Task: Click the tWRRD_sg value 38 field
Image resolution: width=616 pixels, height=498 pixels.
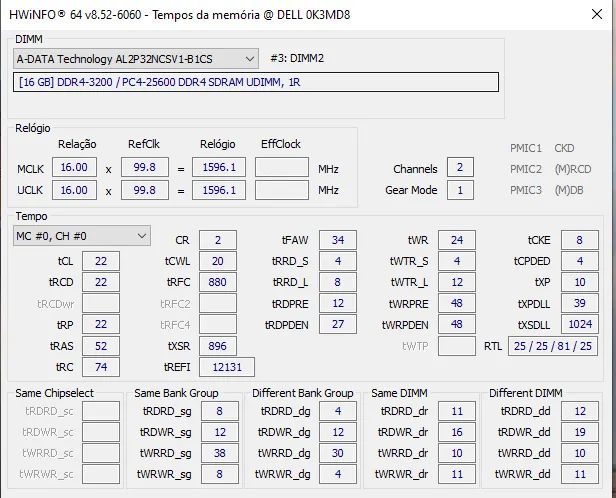Action: tap(220, 453)
